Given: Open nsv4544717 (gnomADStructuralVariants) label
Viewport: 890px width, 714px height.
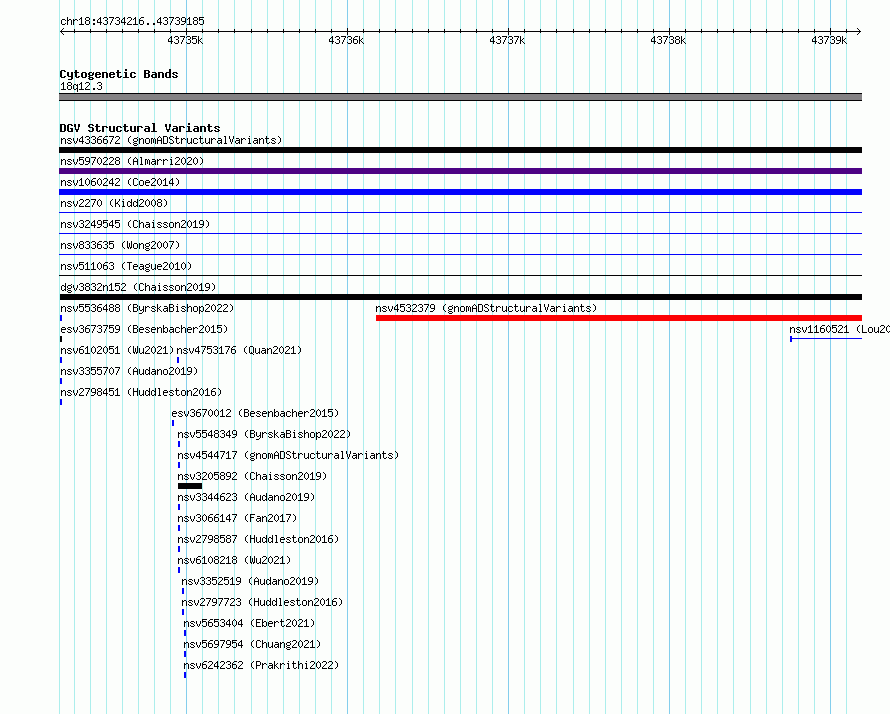Looking at the screenshot, I should pos(288,455).
